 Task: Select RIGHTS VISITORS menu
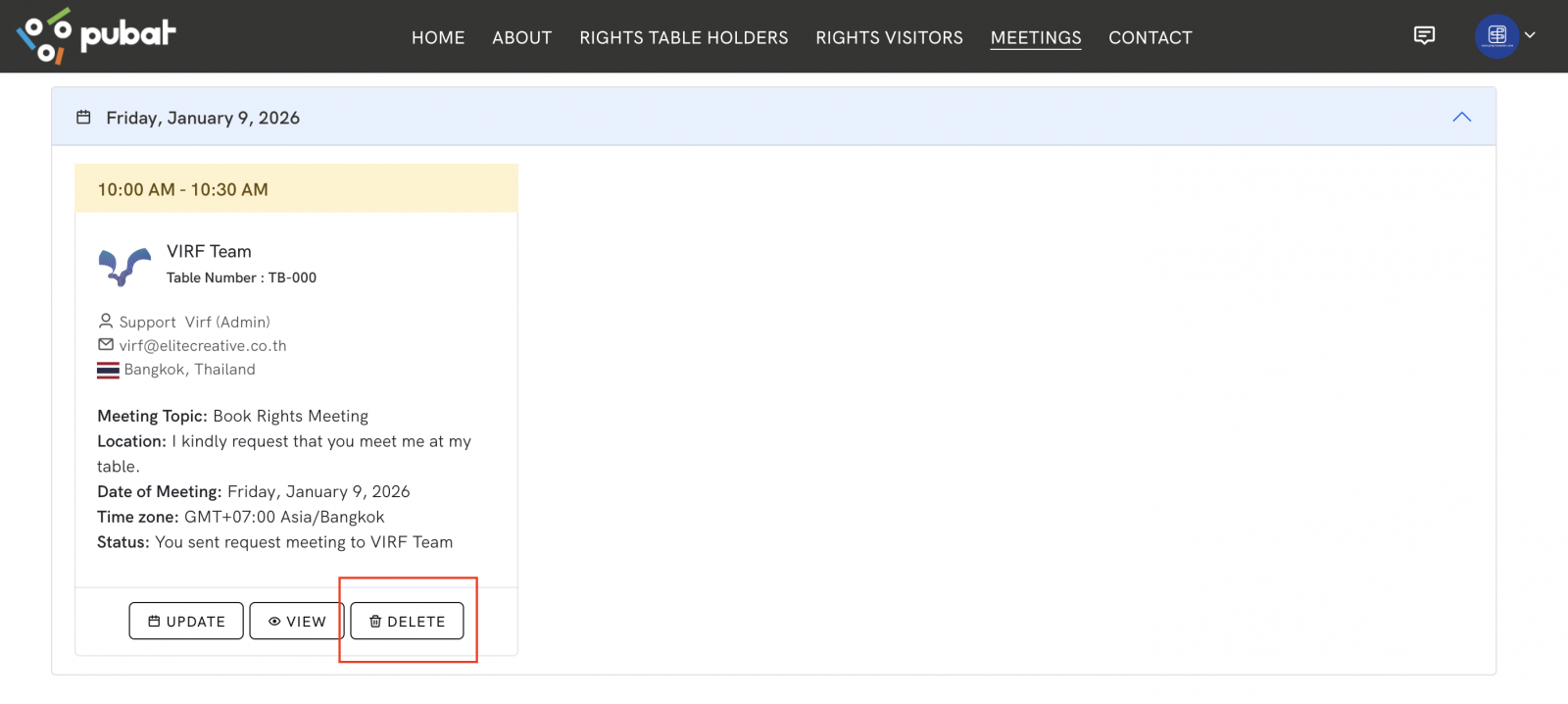tap(889, 37)
